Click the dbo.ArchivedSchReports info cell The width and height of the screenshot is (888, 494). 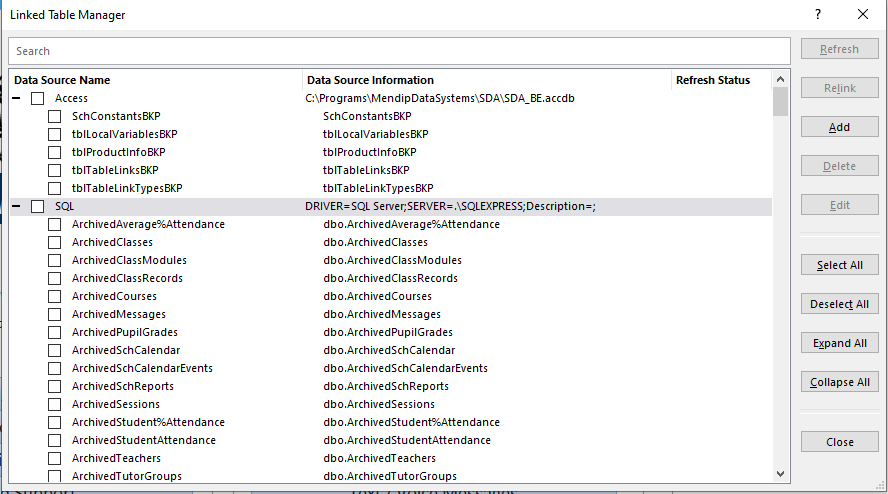pos(386,386)
